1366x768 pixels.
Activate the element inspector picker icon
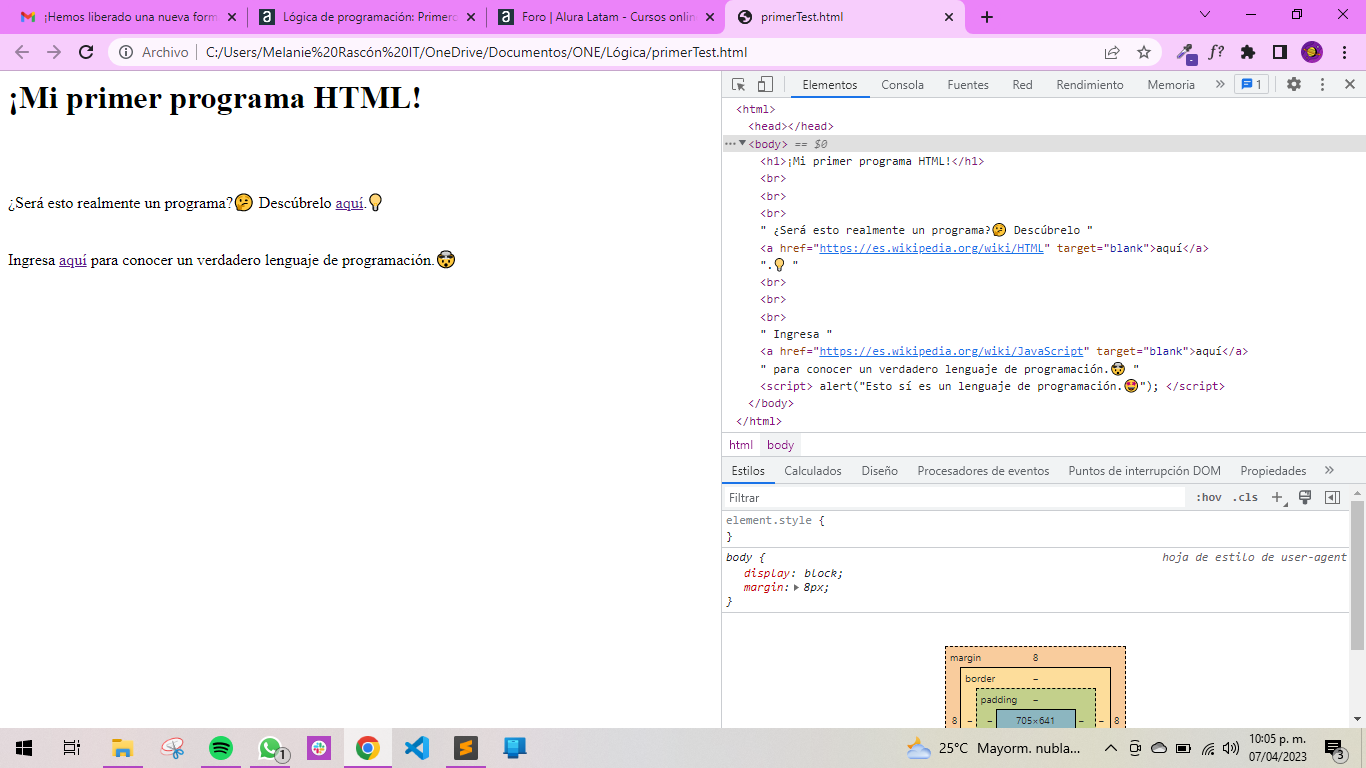tap(738, 85)
